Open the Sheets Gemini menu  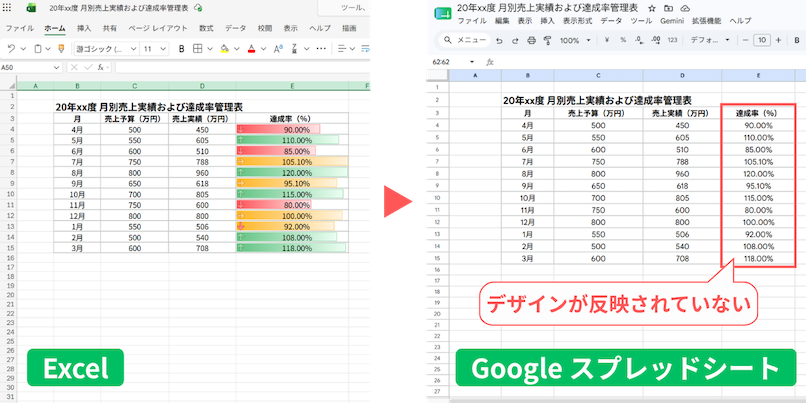(672, 21)
